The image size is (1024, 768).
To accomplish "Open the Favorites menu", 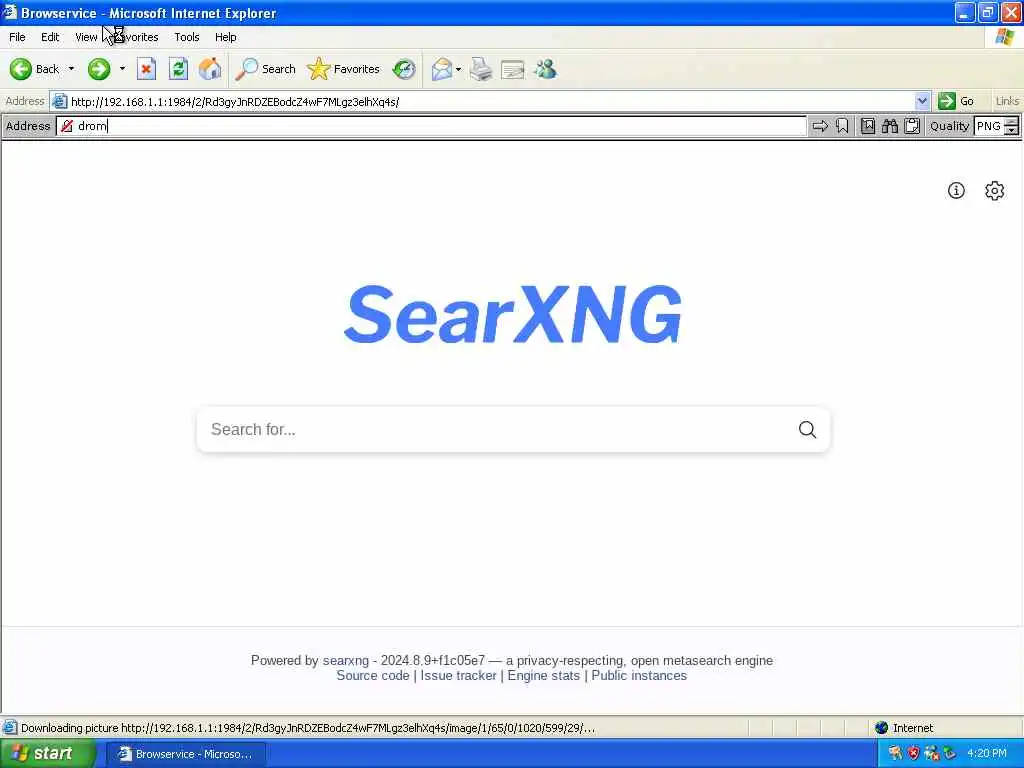I will 136,37.
